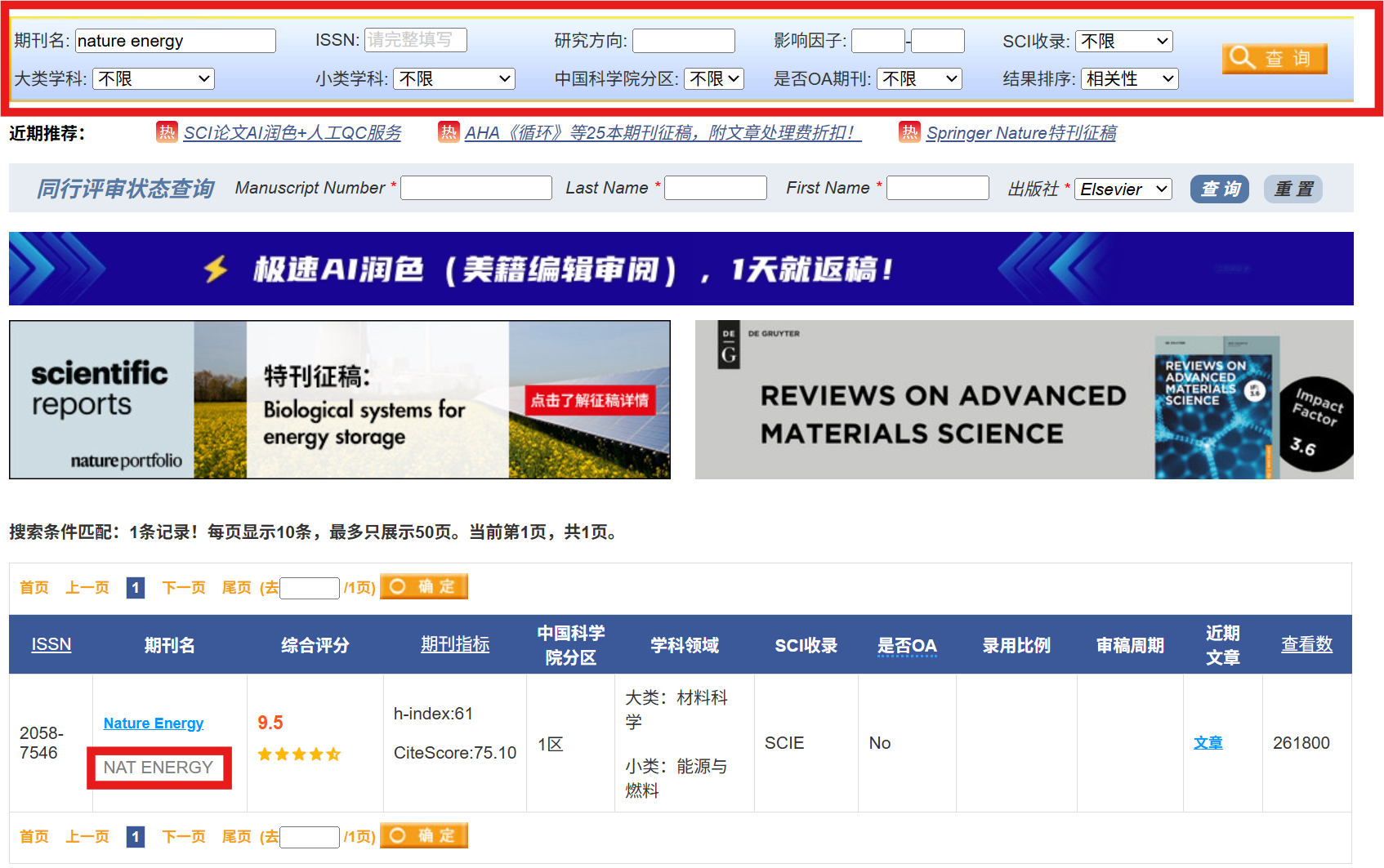Viewport: 1384px width, 868px height.
Task: Click the h-index:61 text
Action: pyautogui.click(x=433, y=714)
